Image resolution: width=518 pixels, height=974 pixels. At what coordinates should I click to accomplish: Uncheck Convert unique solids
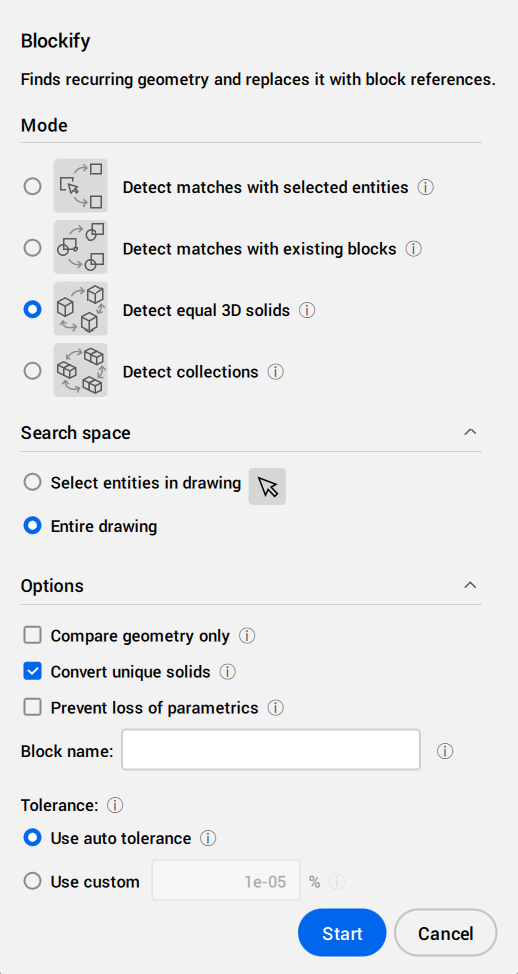pyautogui.click(x=32, y=671)
